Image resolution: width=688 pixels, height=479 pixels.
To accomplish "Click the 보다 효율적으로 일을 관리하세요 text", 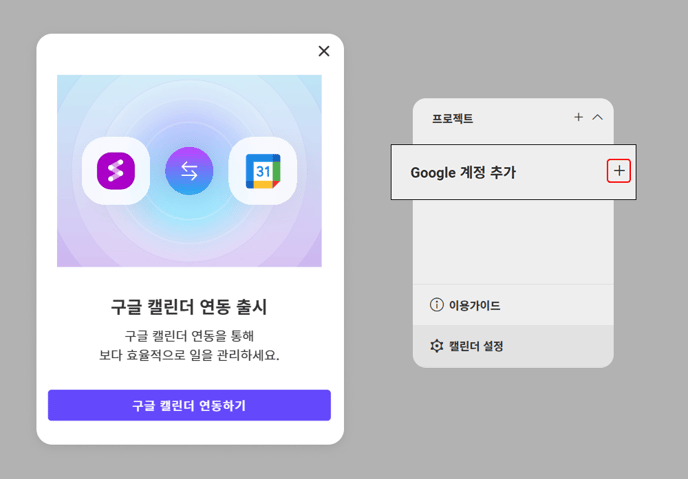I will pyautogui.click(x=189, y=355).
